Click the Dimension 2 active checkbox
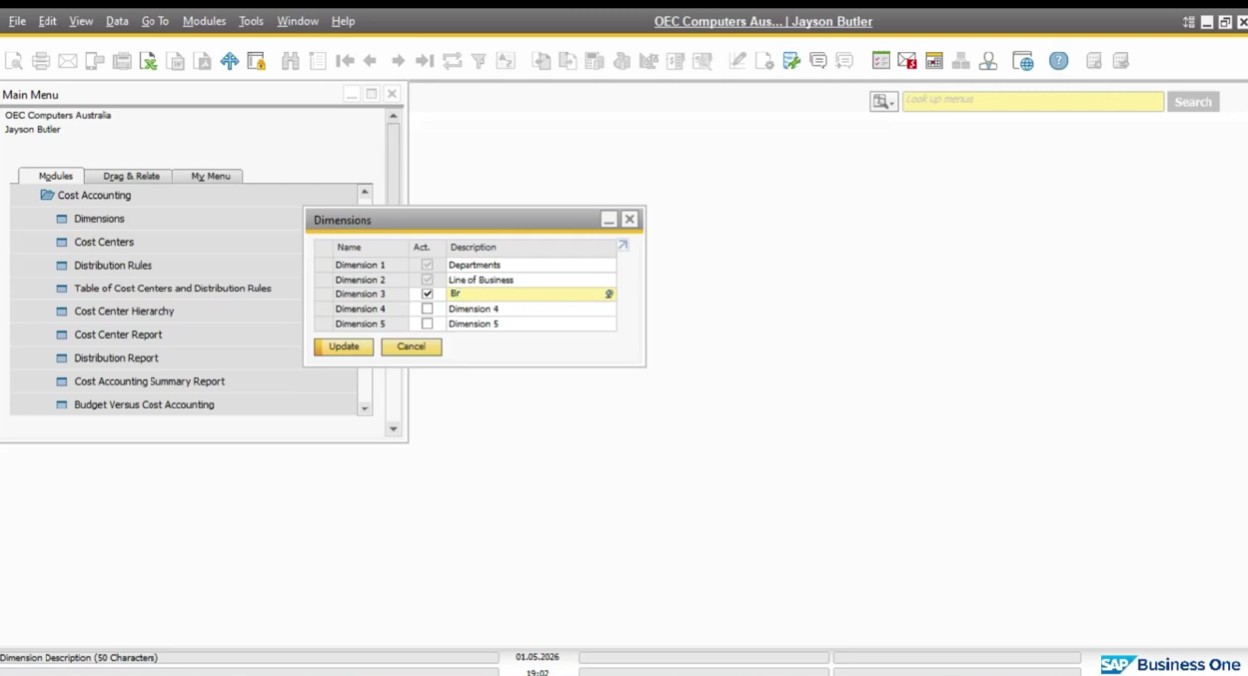1248x676 pixels. 427,280
